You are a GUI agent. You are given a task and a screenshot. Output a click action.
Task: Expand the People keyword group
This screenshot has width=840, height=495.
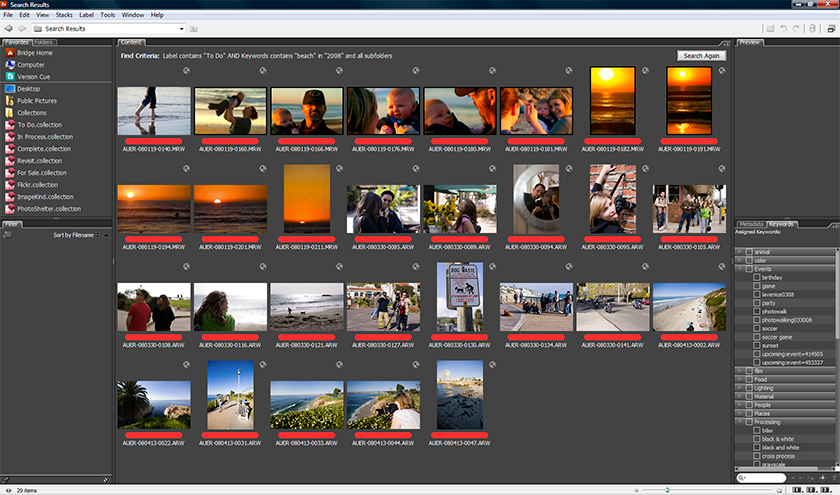[739, 405]
